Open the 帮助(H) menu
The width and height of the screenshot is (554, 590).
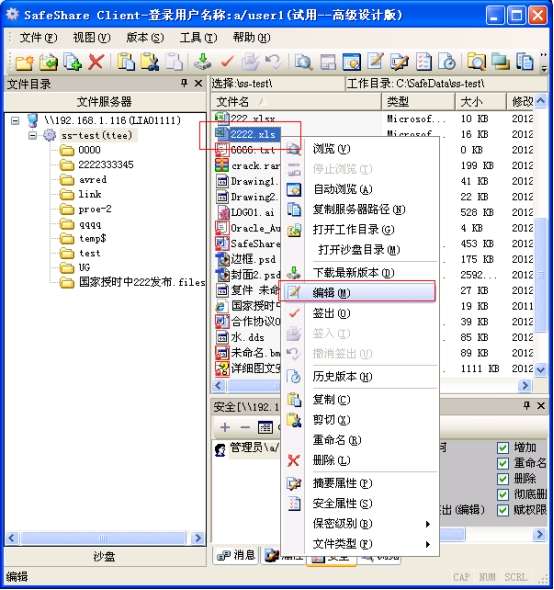point(251,37)
